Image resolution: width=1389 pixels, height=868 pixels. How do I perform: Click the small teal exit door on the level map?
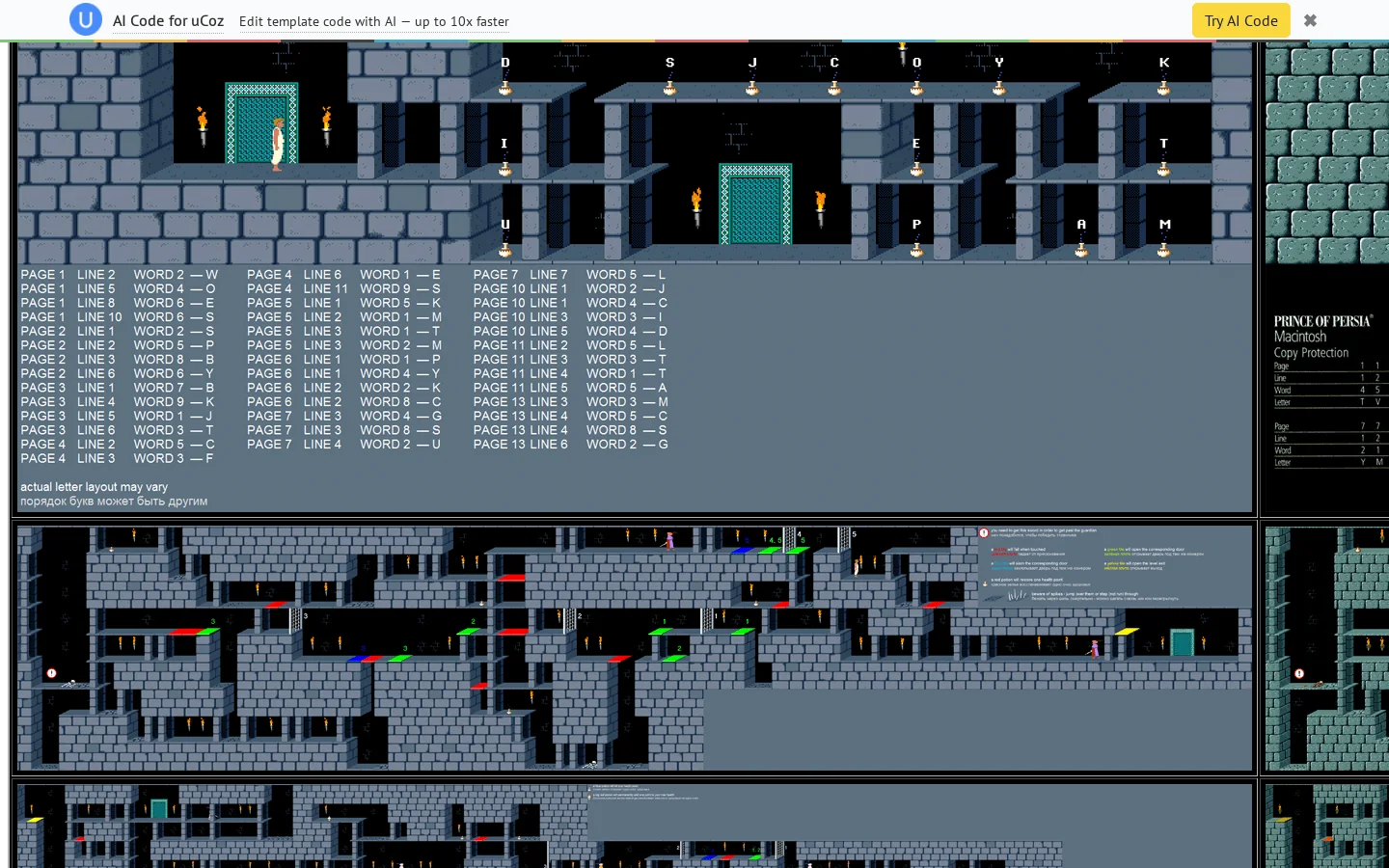pos(1182,642)
